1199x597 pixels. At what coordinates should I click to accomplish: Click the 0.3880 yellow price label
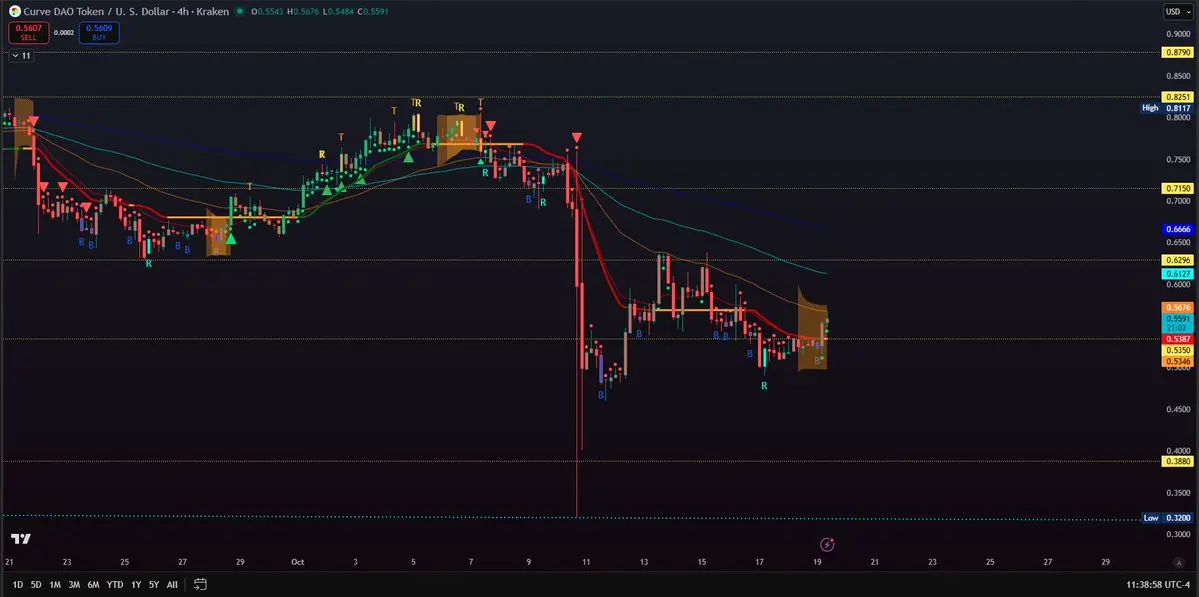[x=1176, y=461]
